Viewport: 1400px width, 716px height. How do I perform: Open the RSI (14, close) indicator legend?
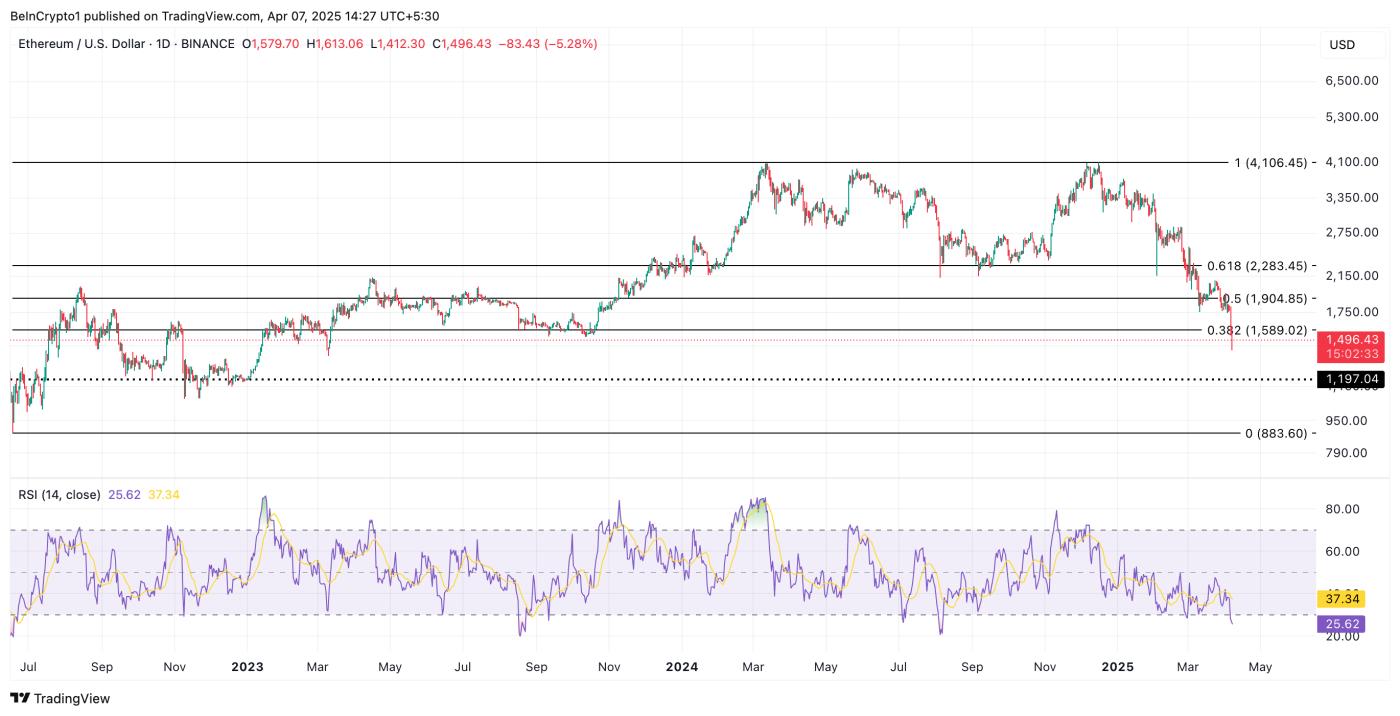[x=59, y=494]
